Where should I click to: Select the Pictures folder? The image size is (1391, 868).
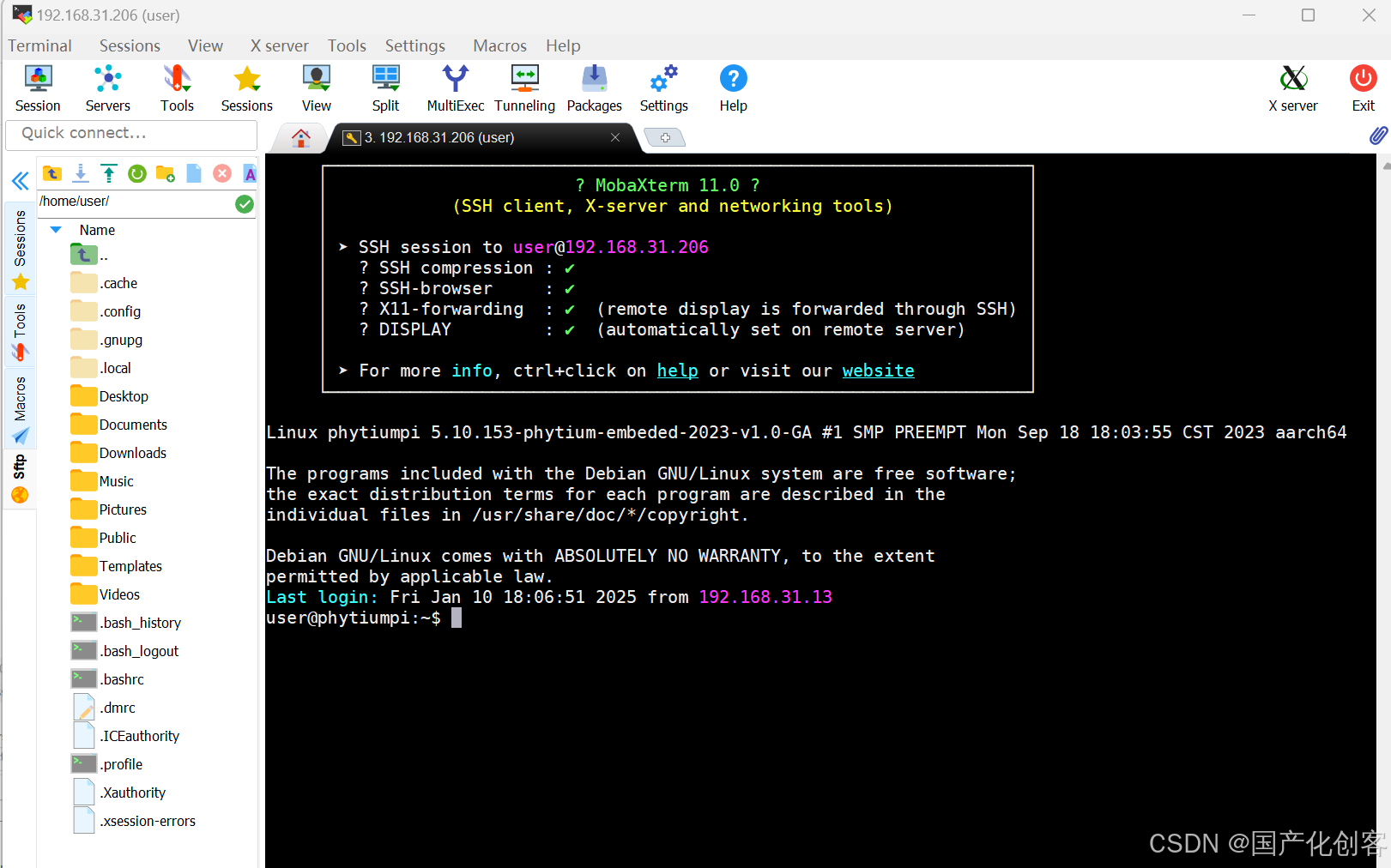[x=109, y=509]
